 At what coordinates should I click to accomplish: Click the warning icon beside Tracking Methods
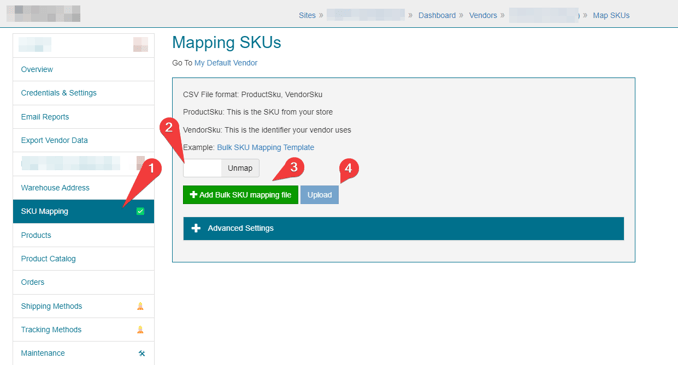tap(140, 330)
